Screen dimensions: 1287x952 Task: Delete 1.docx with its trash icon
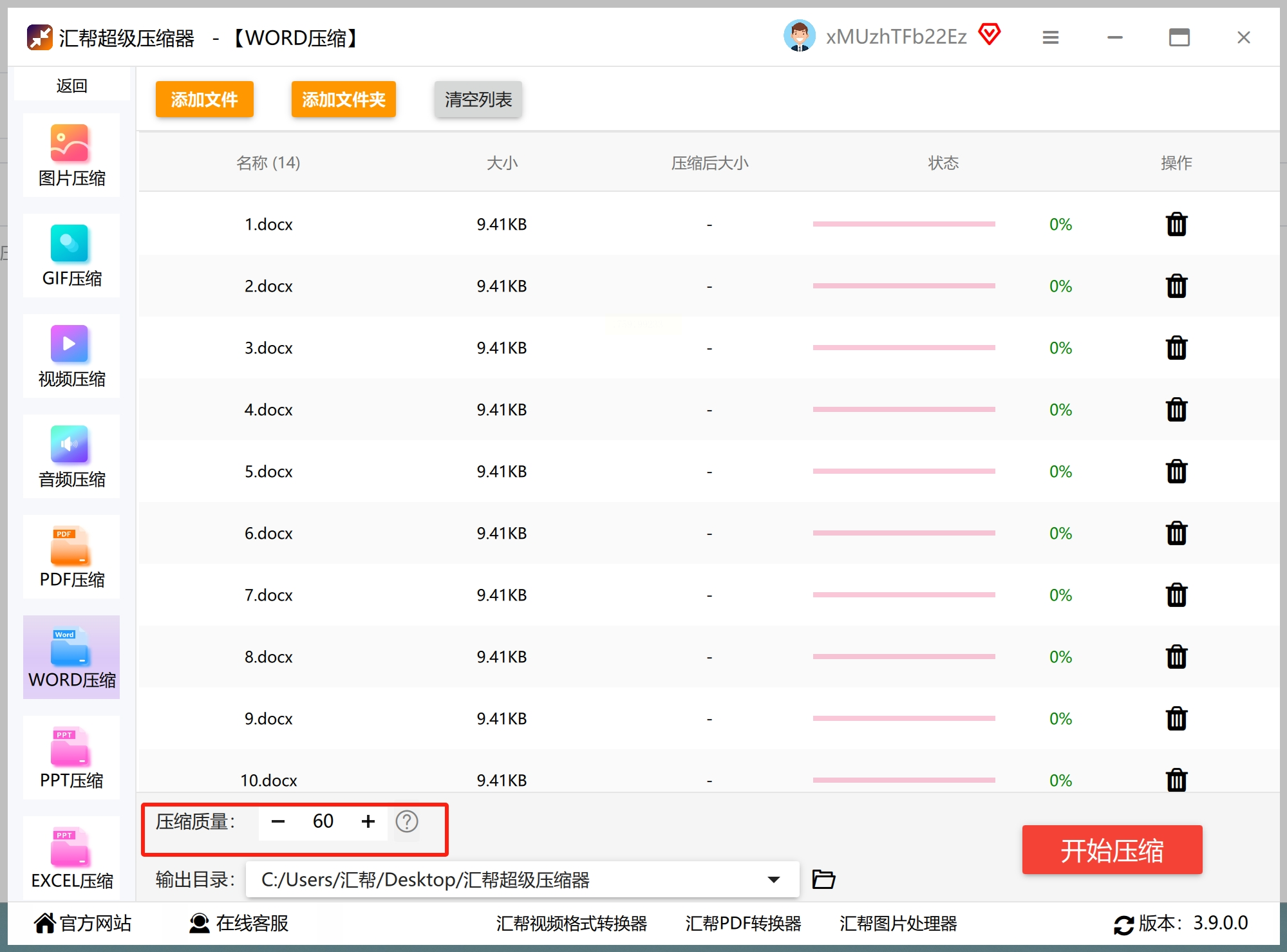(x=1176, y=225)
